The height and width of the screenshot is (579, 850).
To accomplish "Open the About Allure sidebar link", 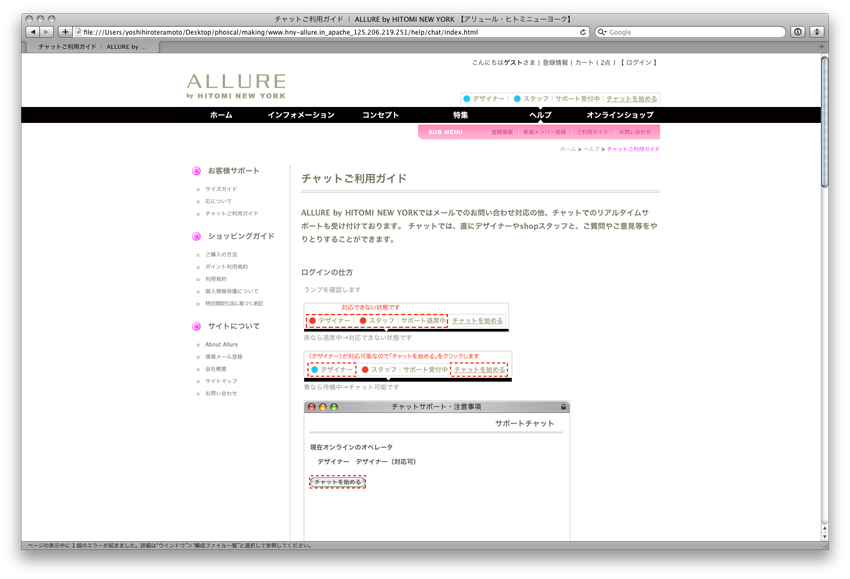I will tap(221, 345).
